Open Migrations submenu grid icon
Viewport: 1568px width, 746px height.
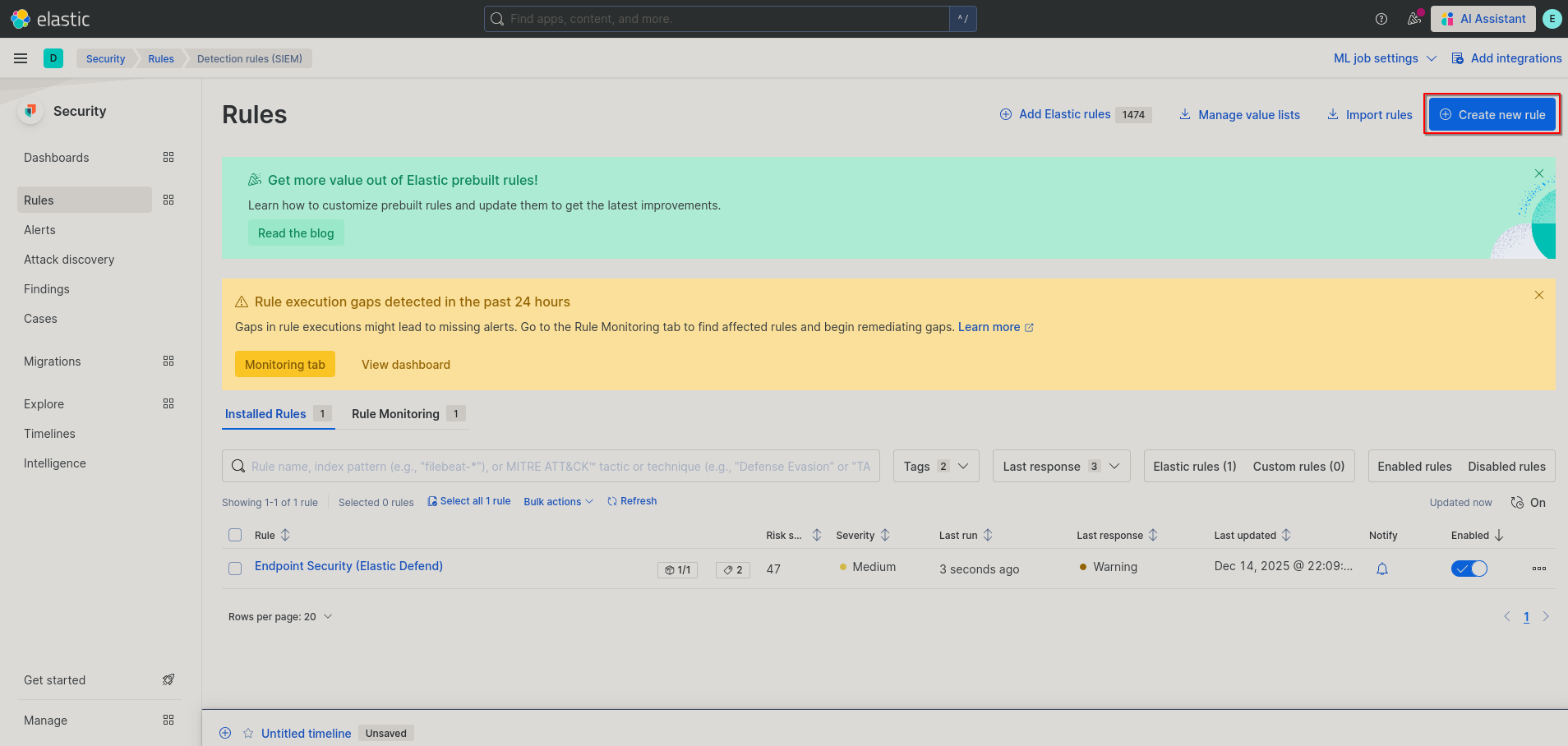[x=168, y=361]
